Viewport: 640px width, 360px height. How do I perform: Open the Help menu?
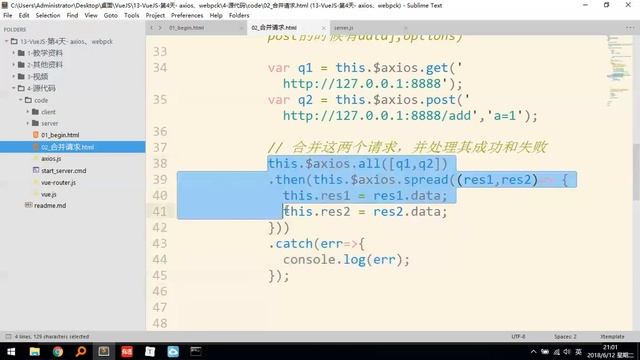pyautogui.click(x=216, y=15)
